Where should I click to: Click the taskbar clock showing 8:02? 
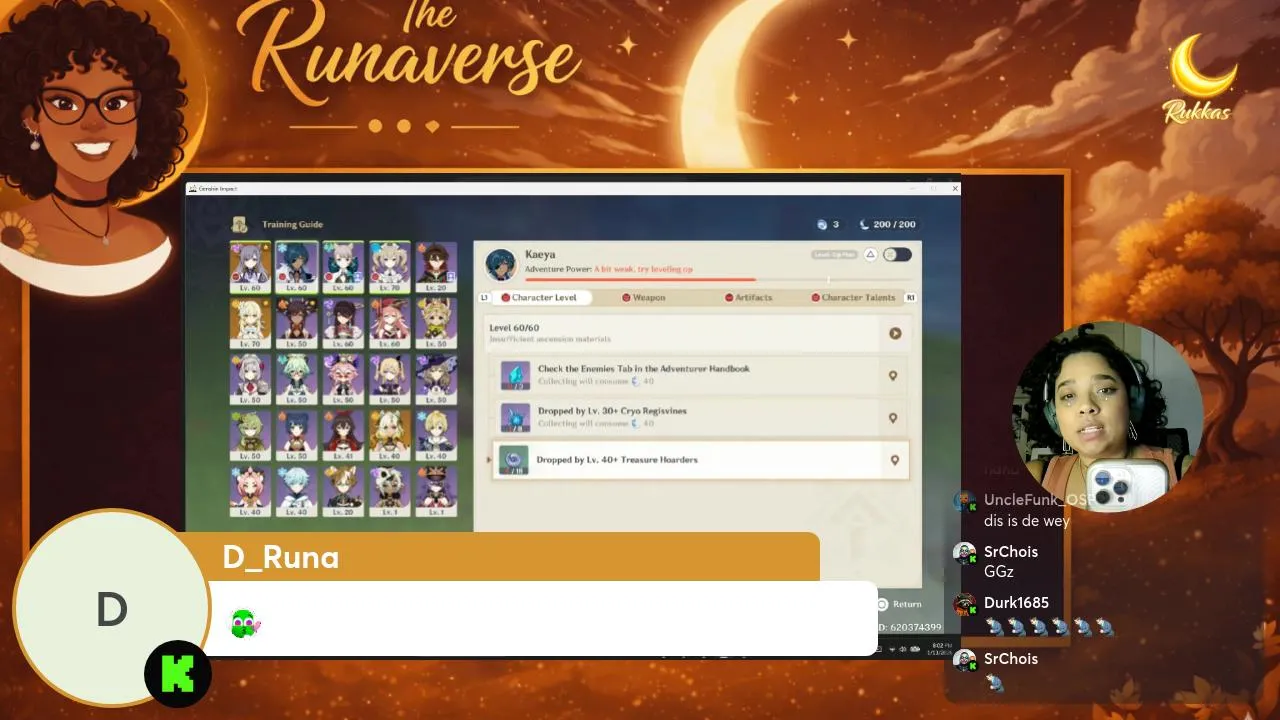point(942,649)
